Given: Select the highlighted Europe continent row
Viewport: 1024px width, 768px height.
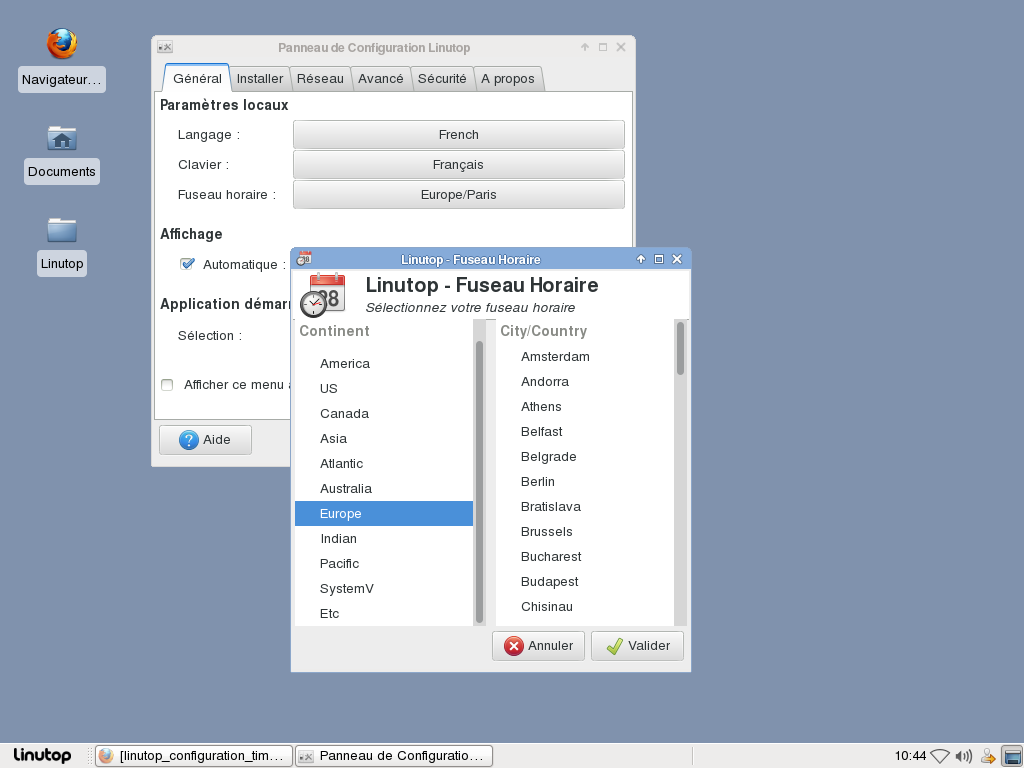Looking at the screenshot, I should coord(384,514).
